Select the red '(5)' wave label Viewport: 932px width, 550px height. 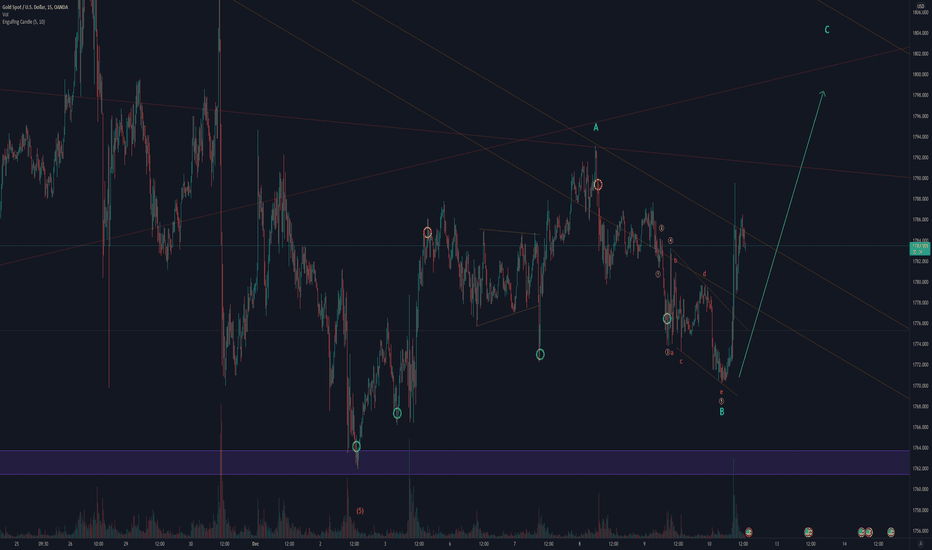360,511
